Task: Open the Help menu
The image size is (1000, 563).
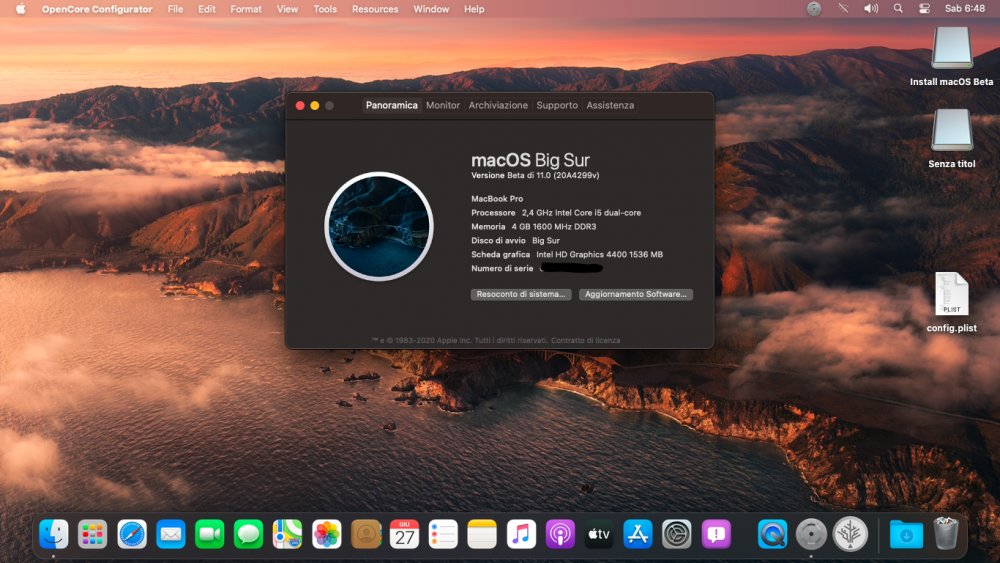Action: (474, 9)
